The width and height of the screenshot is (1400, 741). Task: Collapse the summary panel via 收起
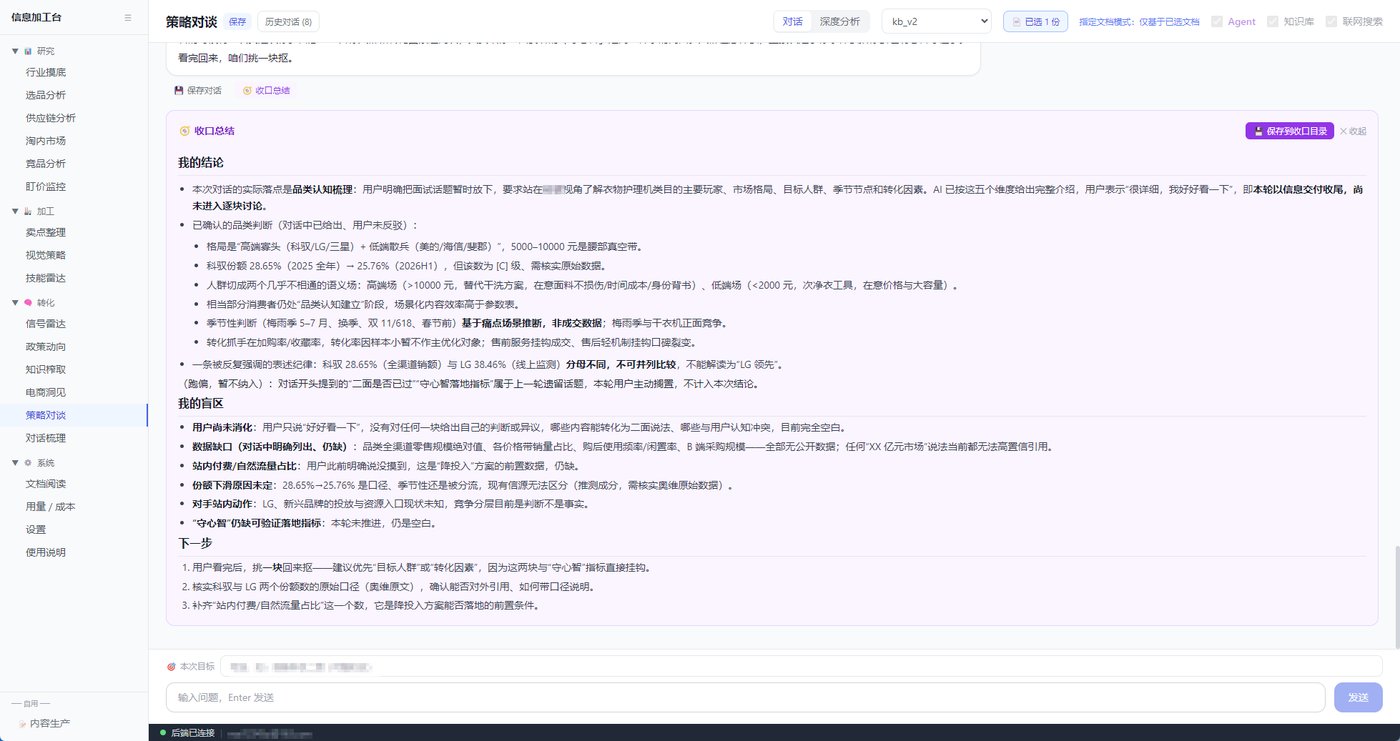pos(1353,131)
